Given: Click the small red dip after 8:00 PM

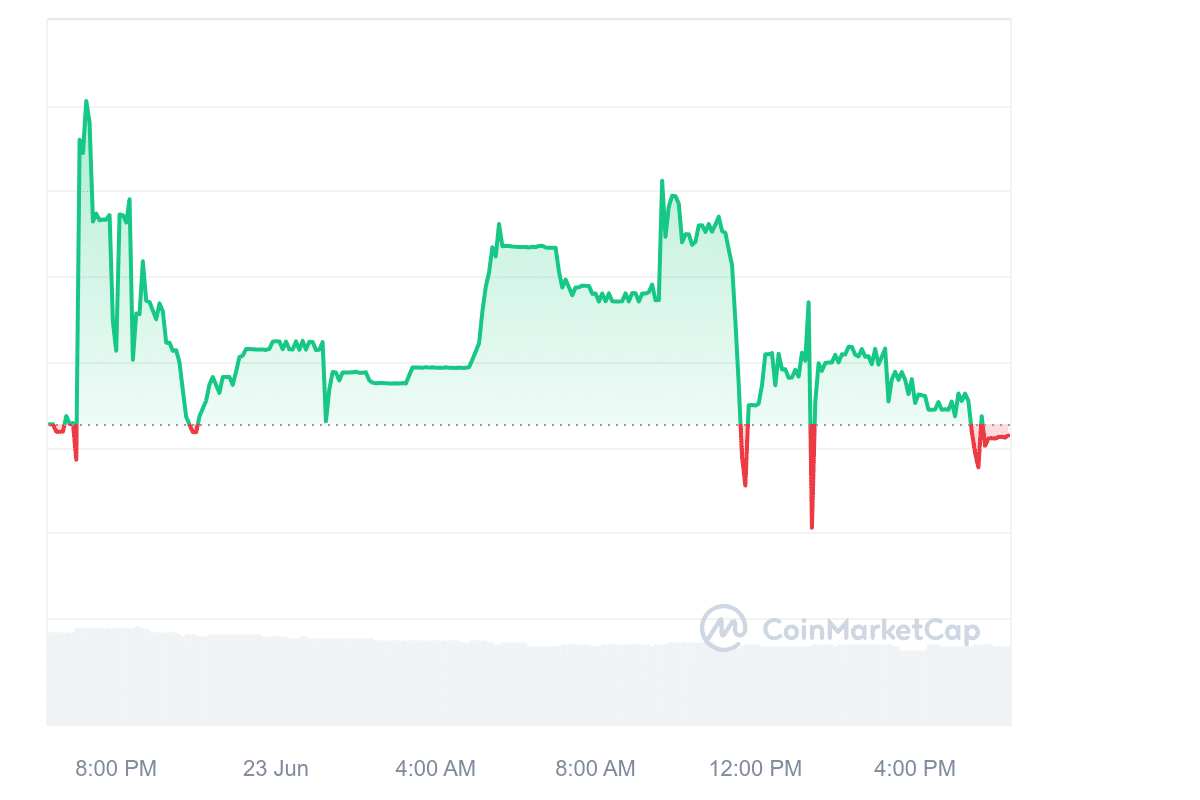Looking at the screenshot, I should [x=194, y=431].
